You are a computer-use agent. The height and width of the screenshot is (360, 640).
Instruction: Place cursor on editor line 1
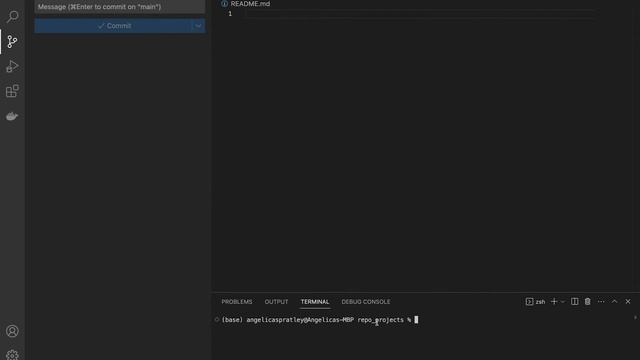point(420,14)
